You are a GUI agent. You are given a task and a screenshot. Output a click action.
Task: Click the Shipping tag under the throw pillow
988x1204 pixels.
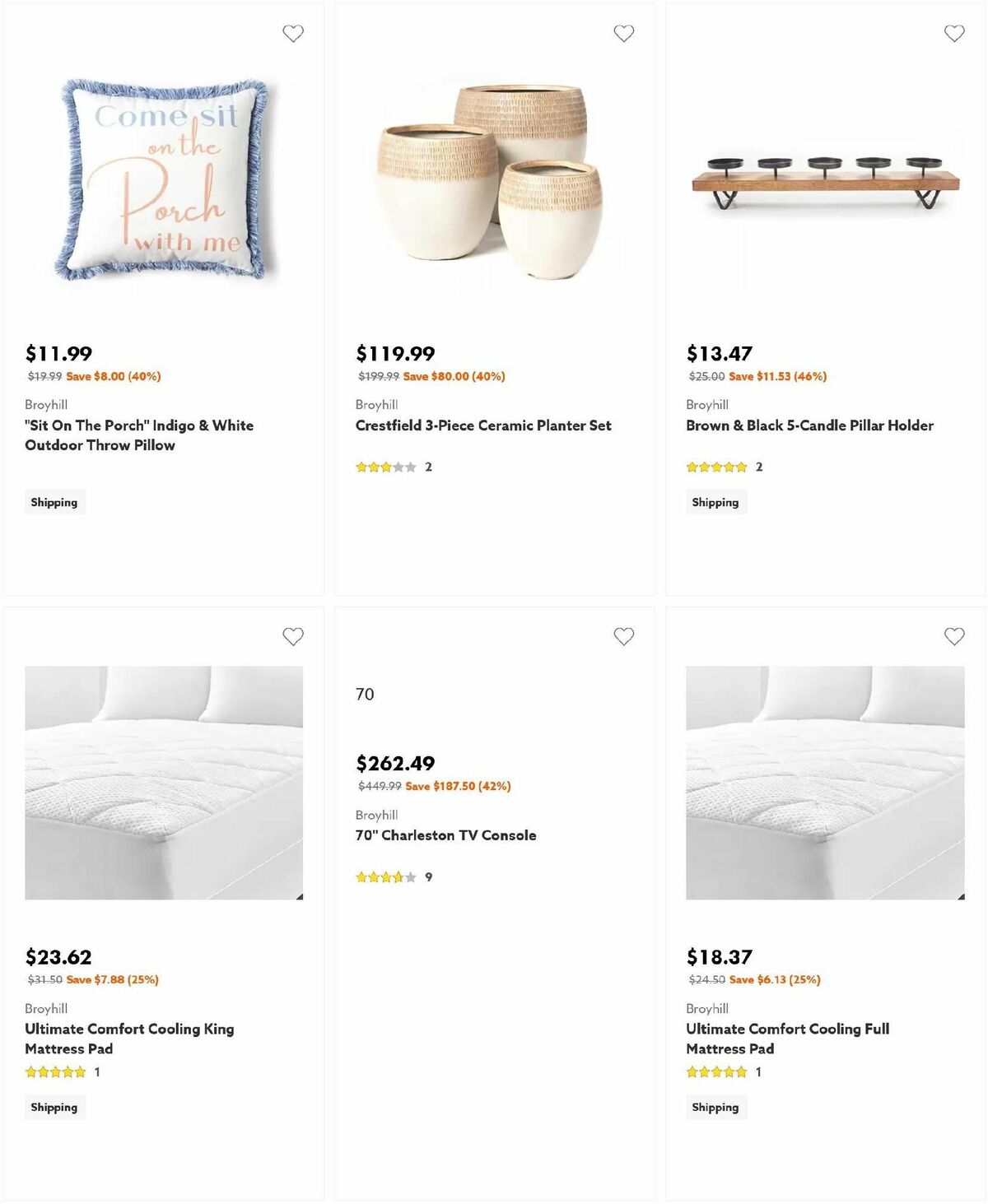[54, 501]
